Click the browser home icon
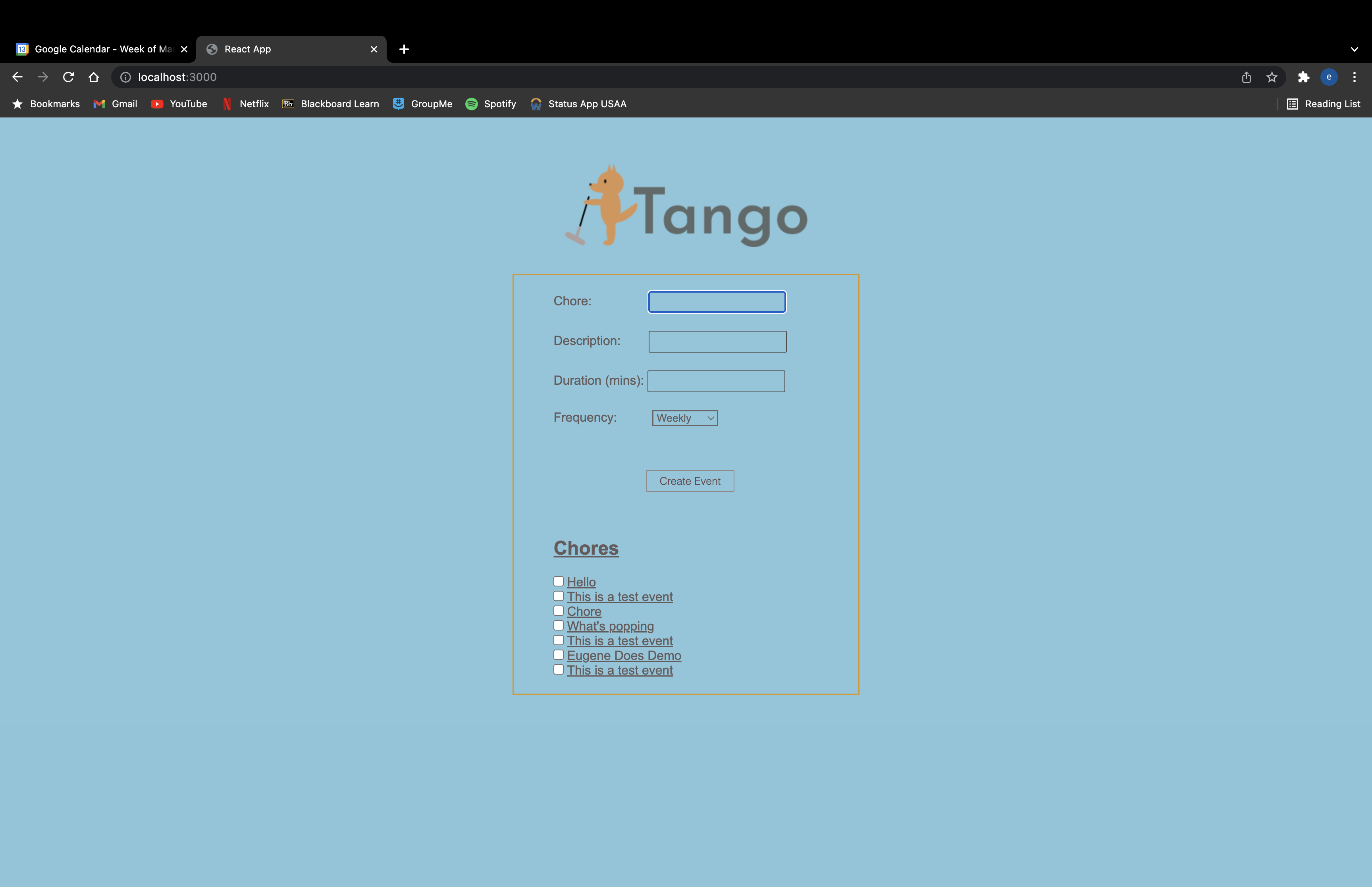The image size is (1372, 887). click(x=94, y=77)
